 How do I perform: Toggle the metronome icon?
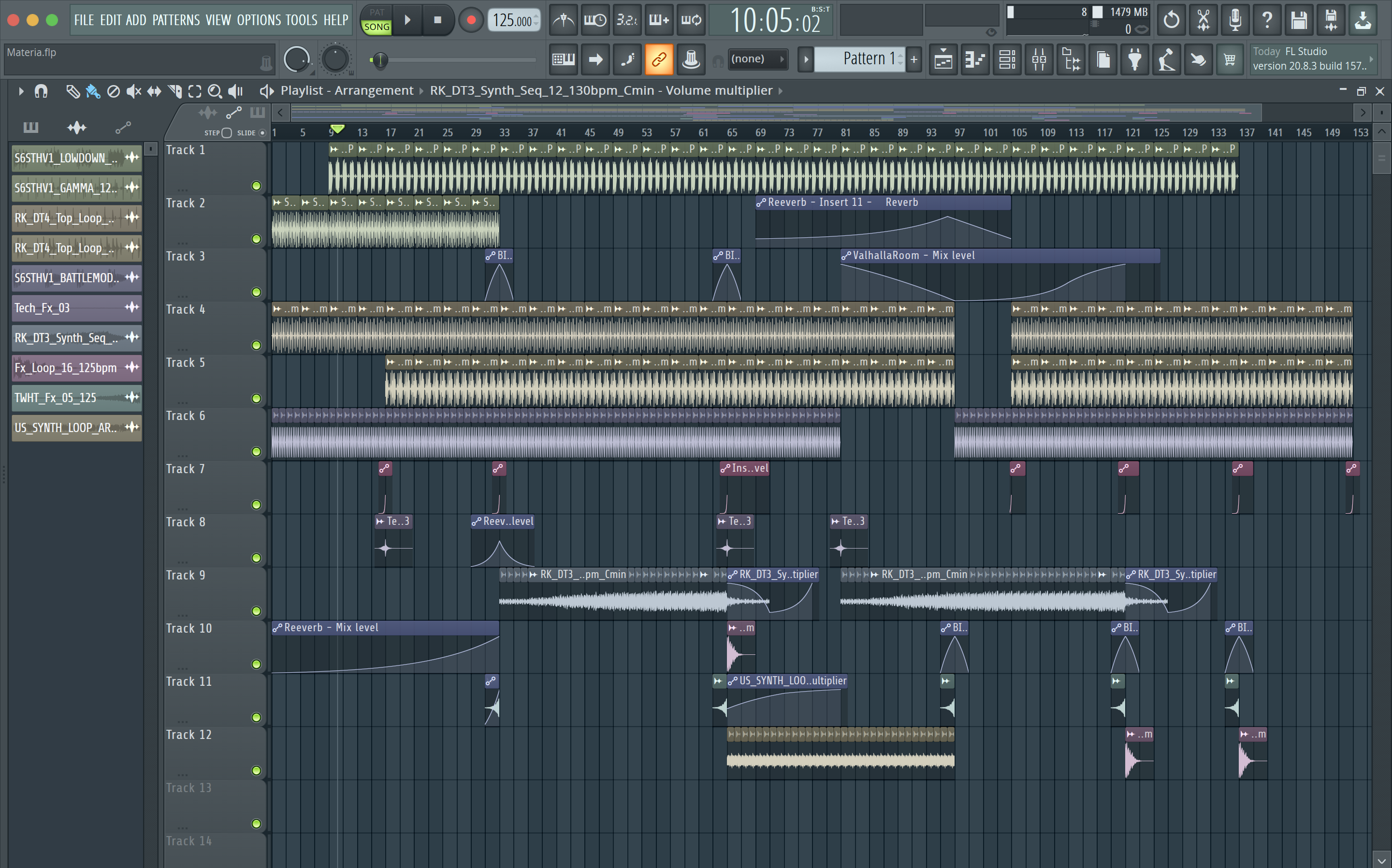[563, 20]
